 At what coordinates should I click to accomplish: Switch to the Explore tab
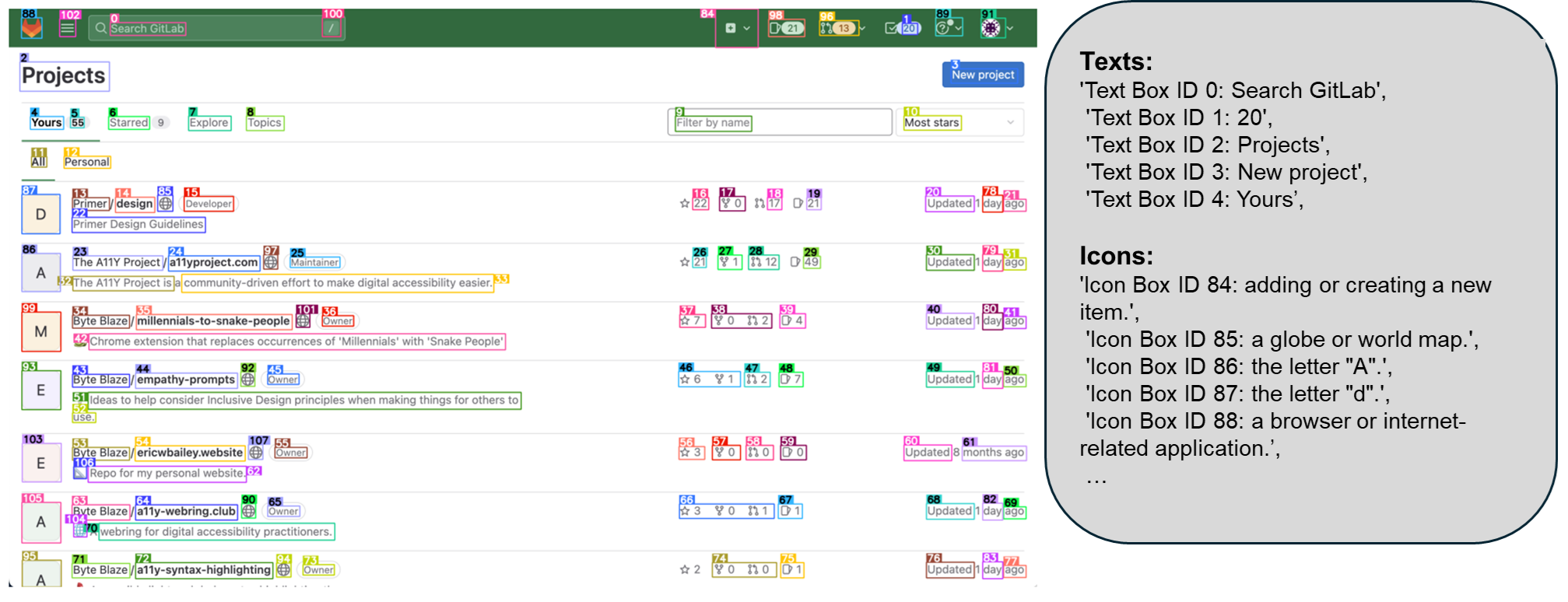point(209,123)
